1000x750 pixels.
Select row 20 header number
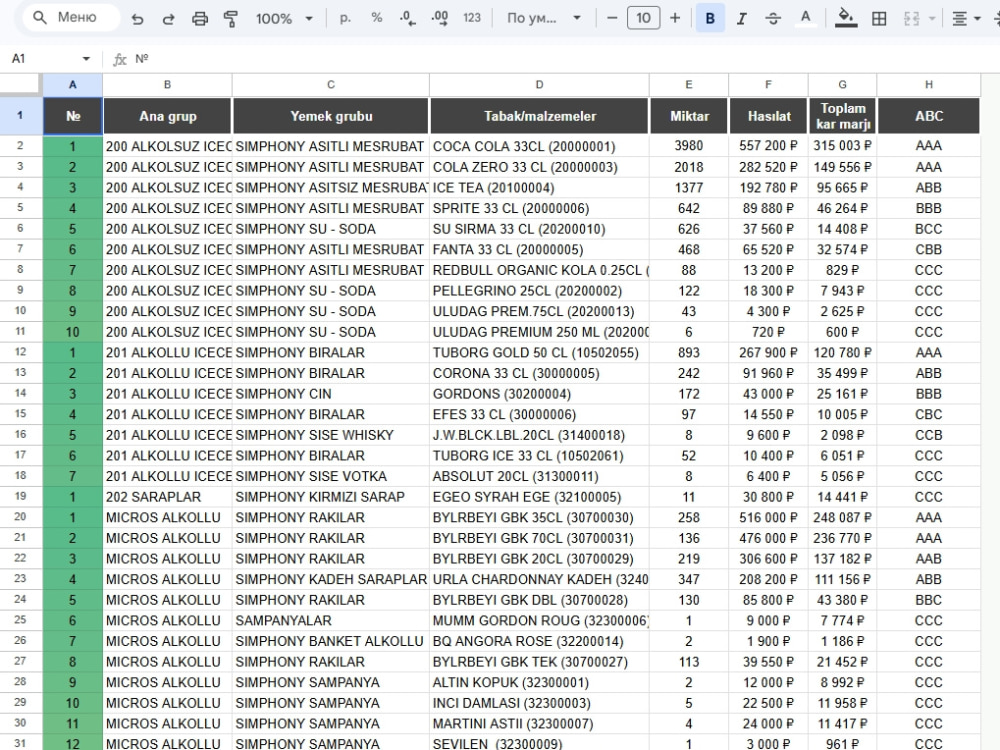(x=20, y=517)
